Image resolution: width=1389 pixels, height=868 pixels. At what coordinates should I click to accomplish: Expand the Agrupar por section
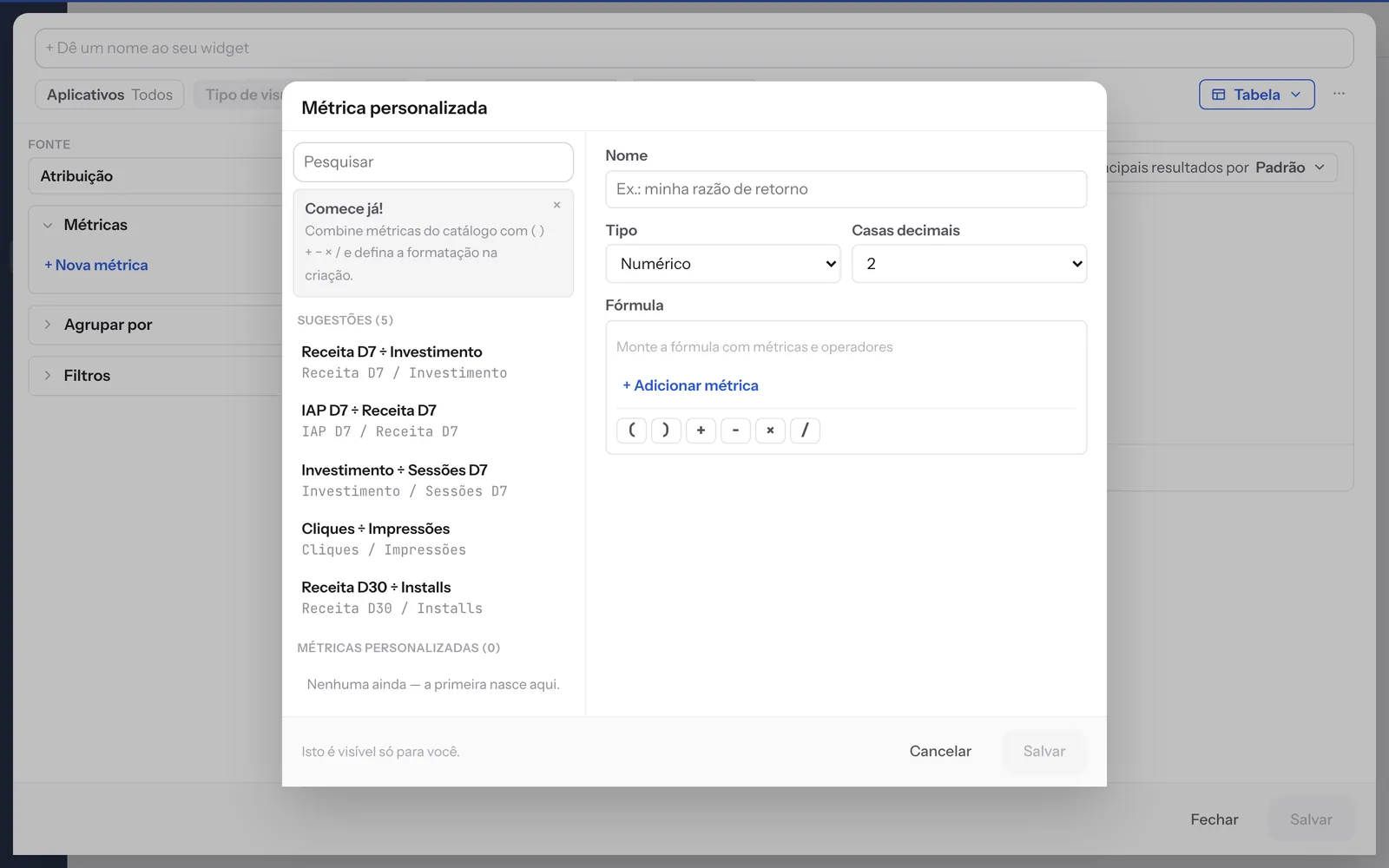tap(48, 325)
